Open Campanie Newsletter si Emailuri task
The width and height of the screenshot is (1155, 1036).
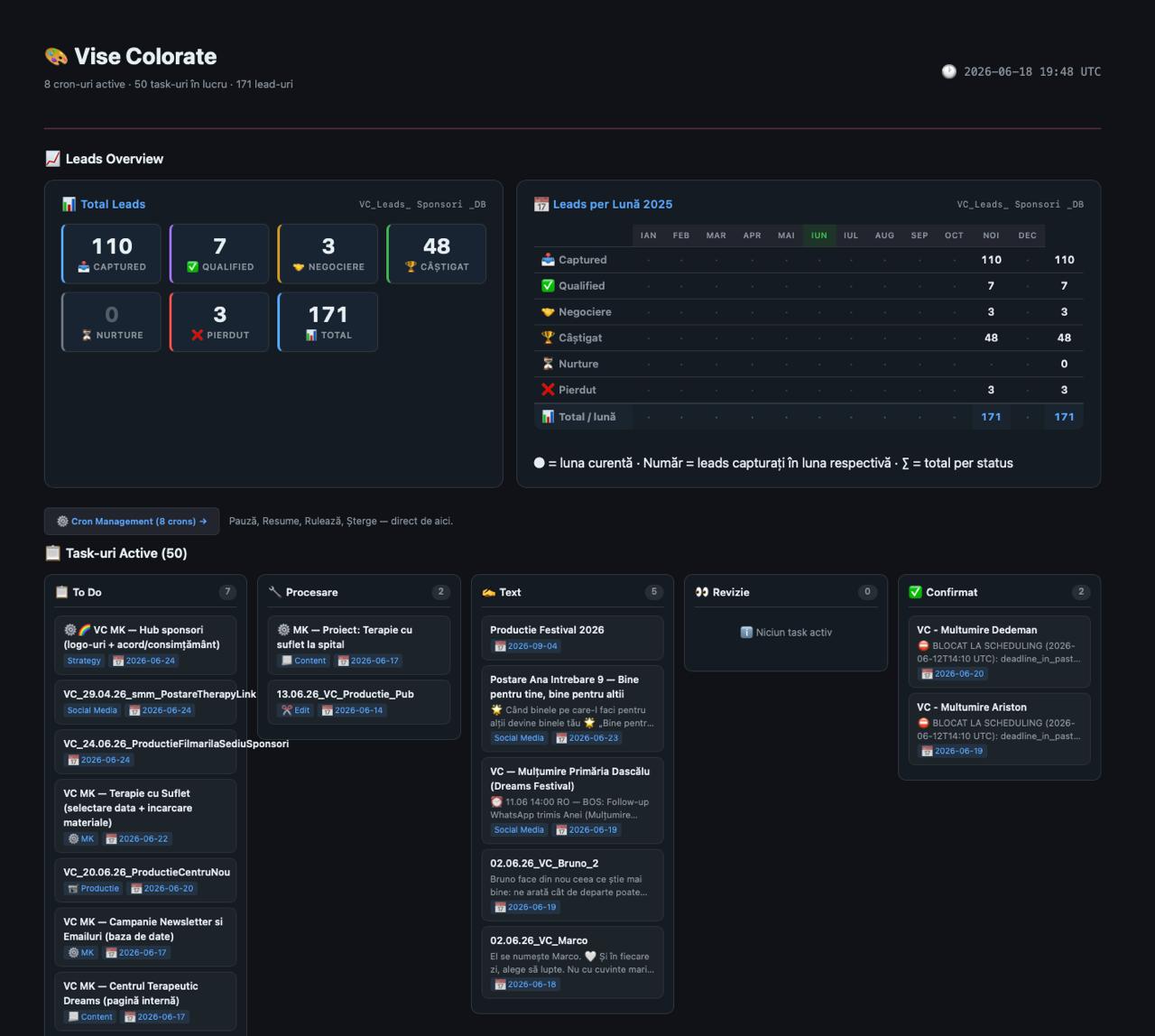[145, 937]
